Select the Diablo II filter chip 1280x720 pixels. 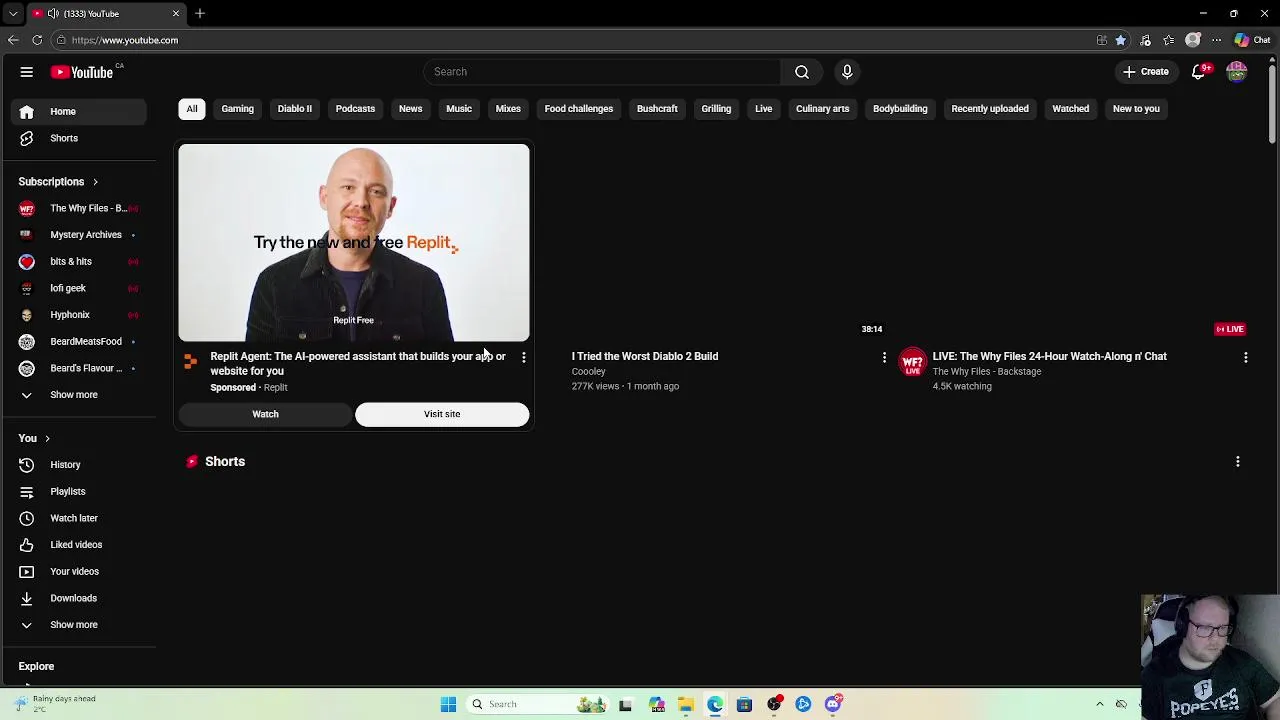coord(295,109)
